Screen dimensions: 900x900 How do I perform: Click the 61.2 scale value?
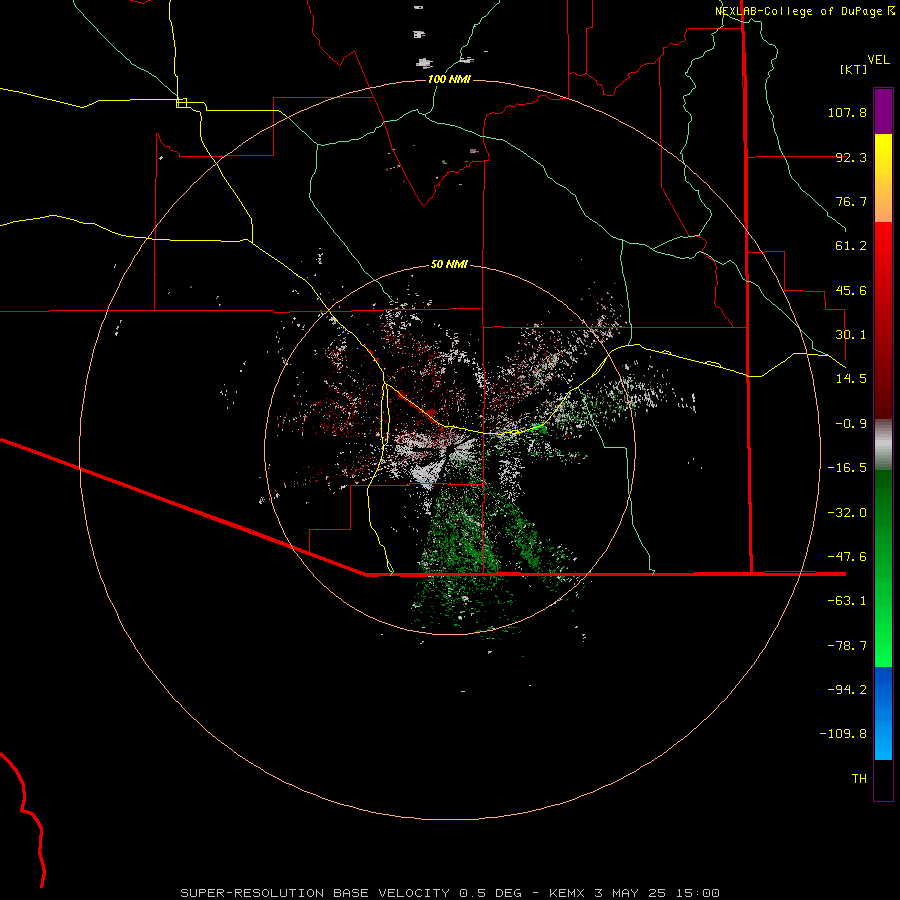851,246
